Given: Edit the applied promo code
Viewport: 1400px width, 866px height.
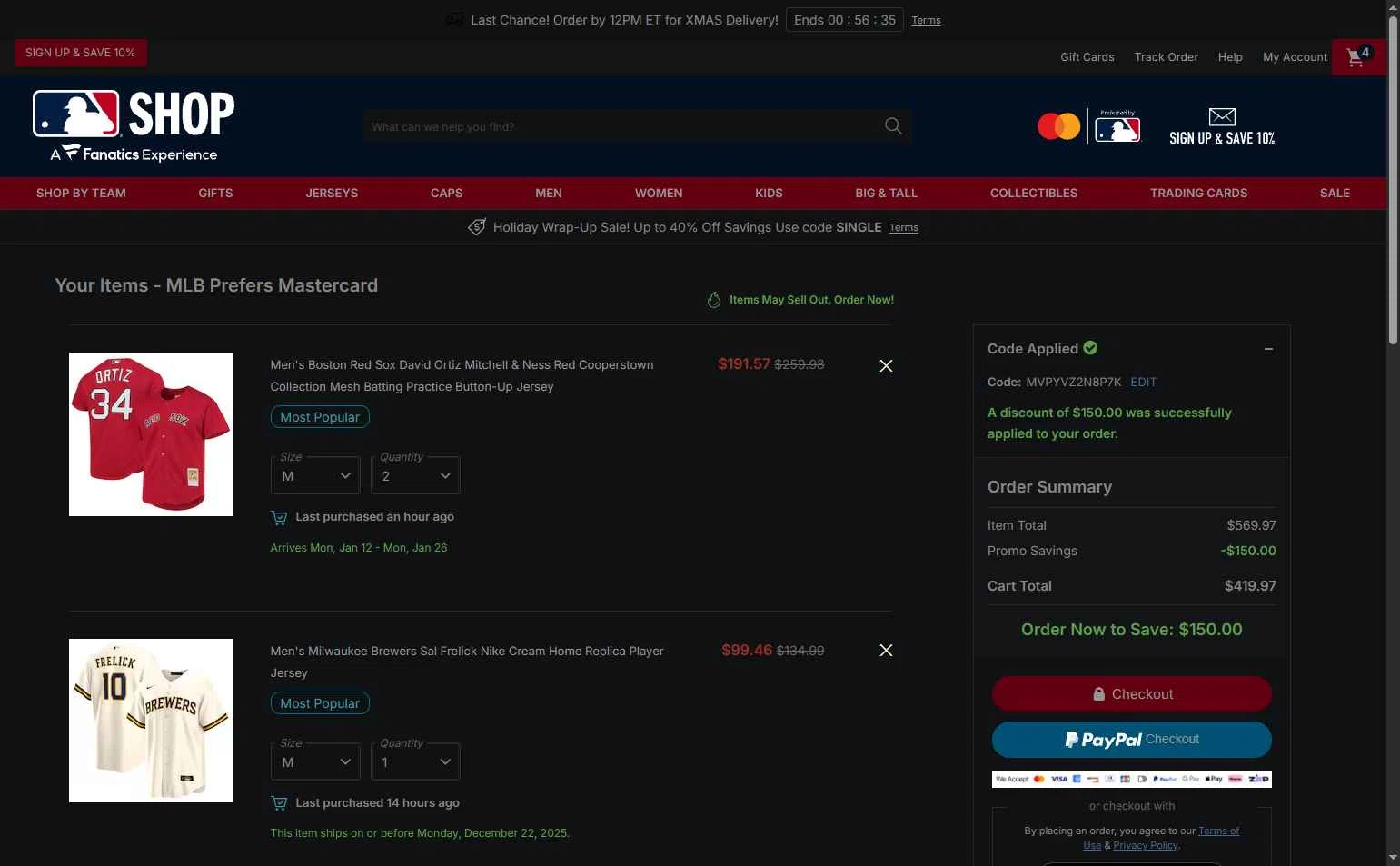Looking at the screenshot, I should [1143, 383].
